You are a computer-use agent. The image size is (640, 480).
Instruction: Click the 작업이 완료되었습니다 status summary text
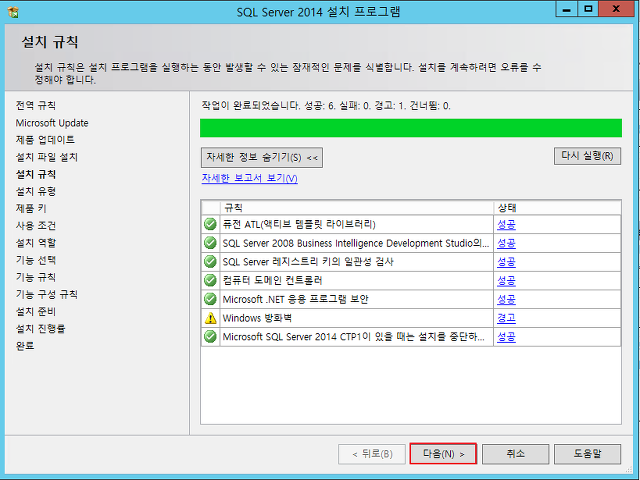pyautogui.click(x=326, y=106)
